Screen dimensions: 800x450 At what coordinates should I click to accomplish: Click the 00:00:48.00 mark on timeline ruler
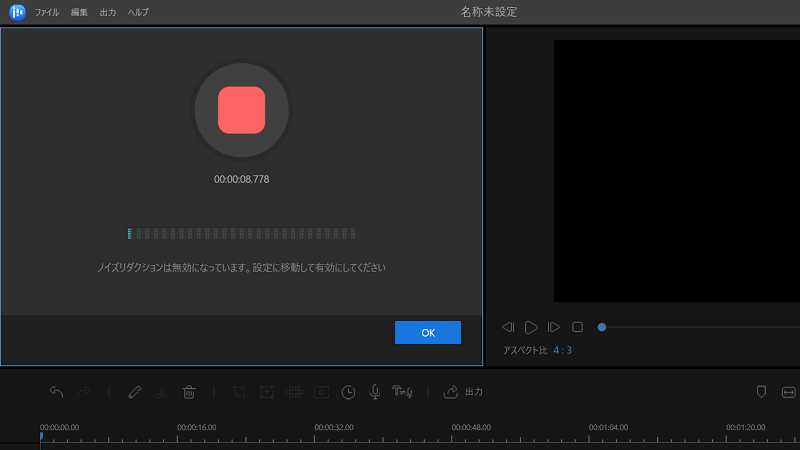point(471,428)
